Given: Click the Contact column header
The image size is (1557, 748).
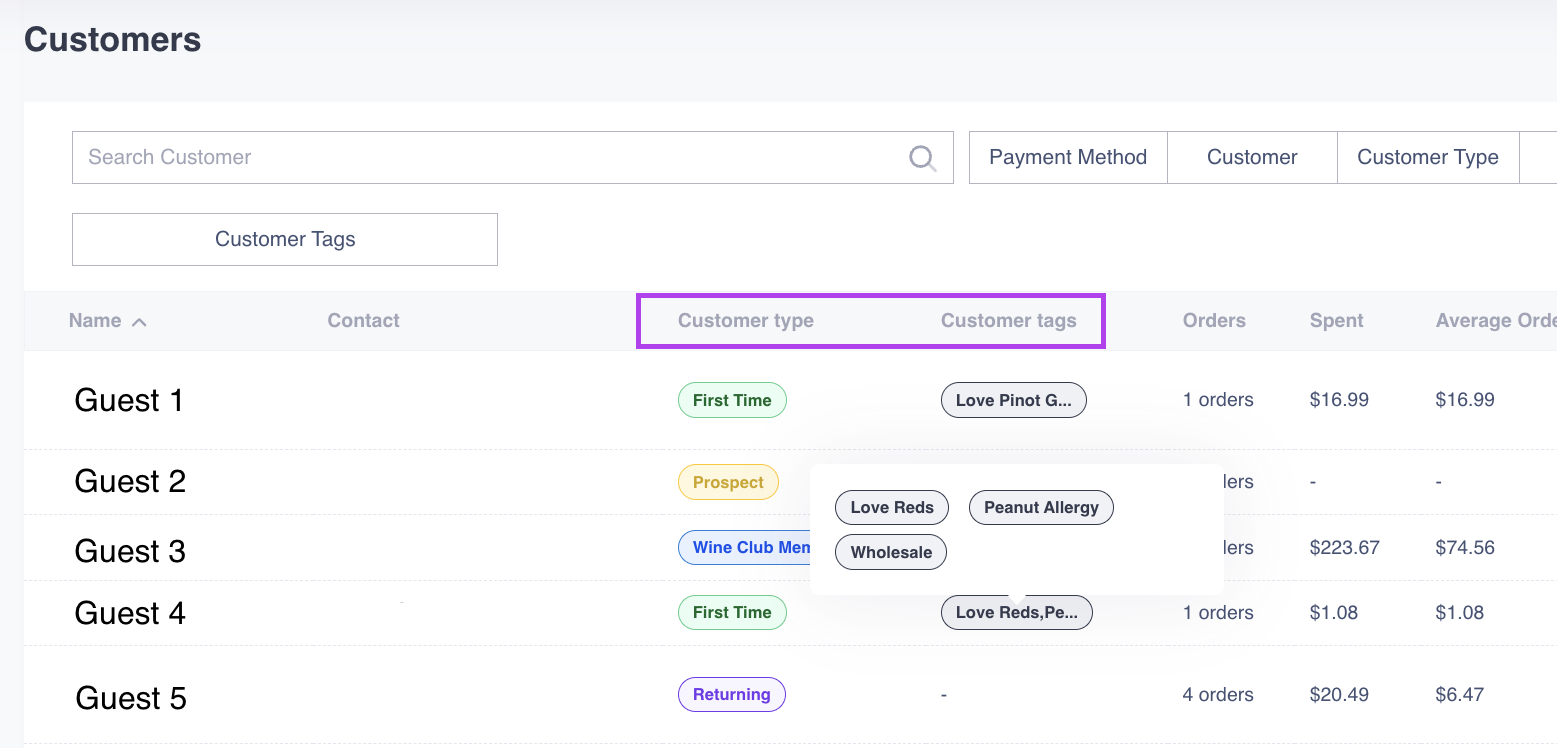Looking at the screenshot, I should pyautogui.click(x=363, y=321).
